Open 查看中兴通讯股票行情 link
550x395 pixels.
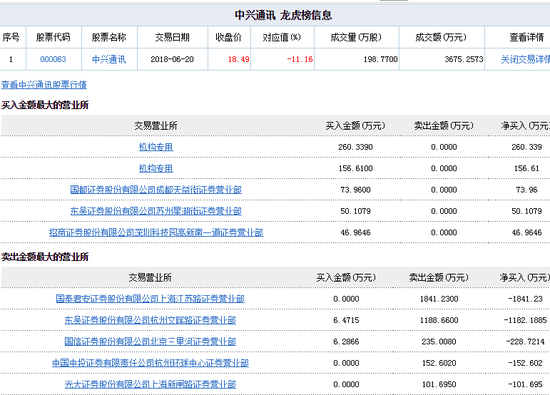click(44, 85)
